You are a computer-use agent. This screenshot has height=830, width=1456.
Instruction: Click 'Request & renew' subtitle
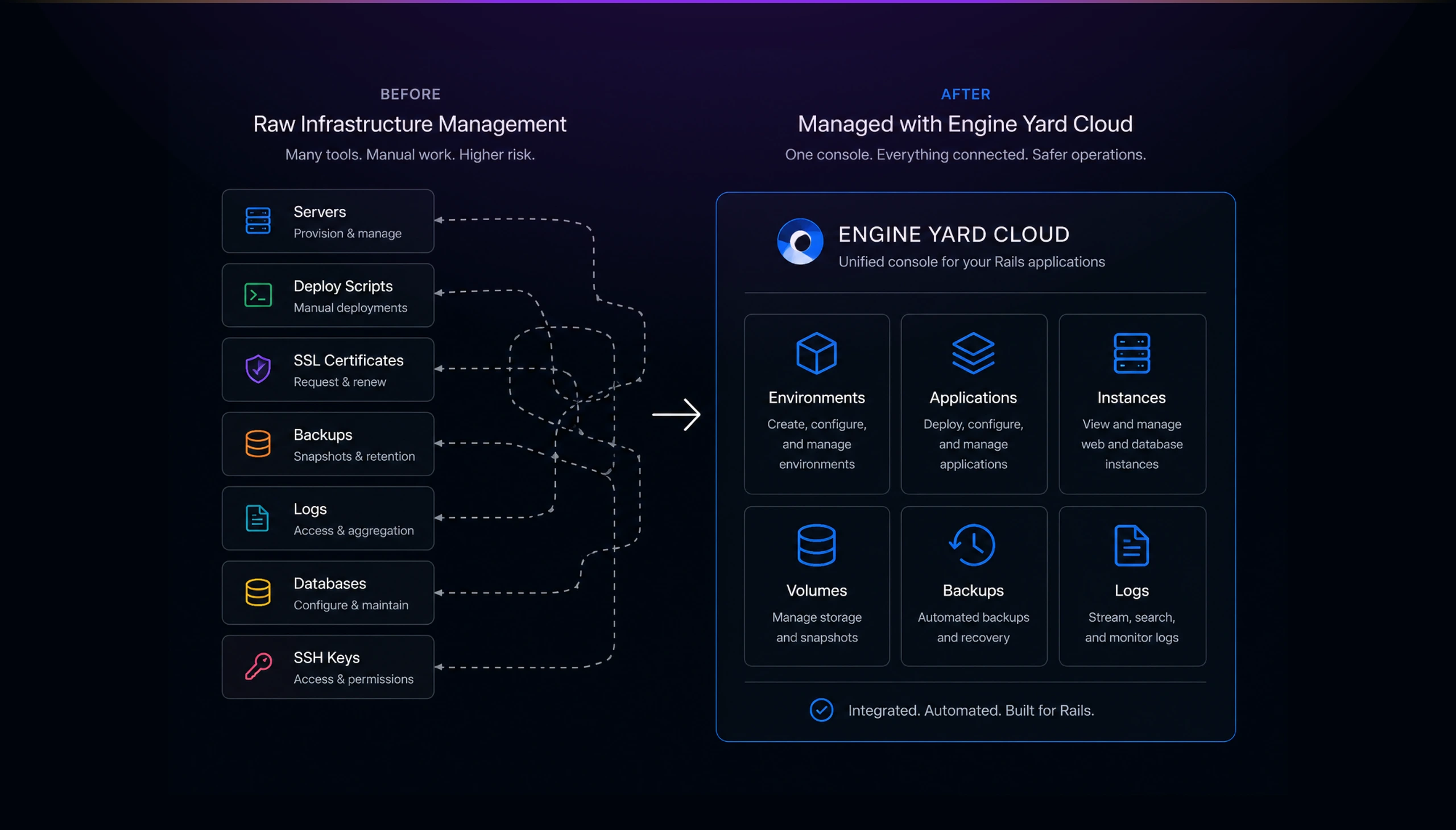(x=340, y=382)
